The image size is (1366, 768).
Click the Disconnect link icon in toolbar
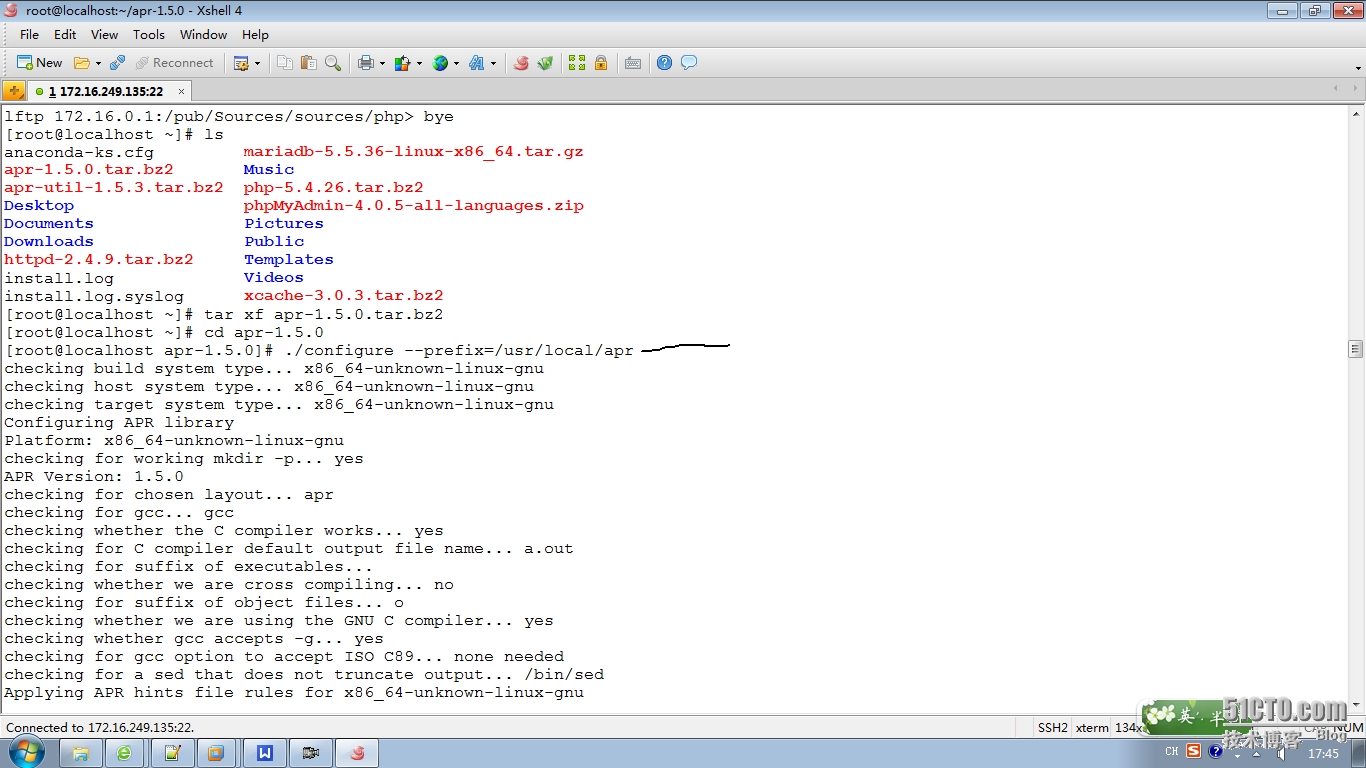(117, 63)
